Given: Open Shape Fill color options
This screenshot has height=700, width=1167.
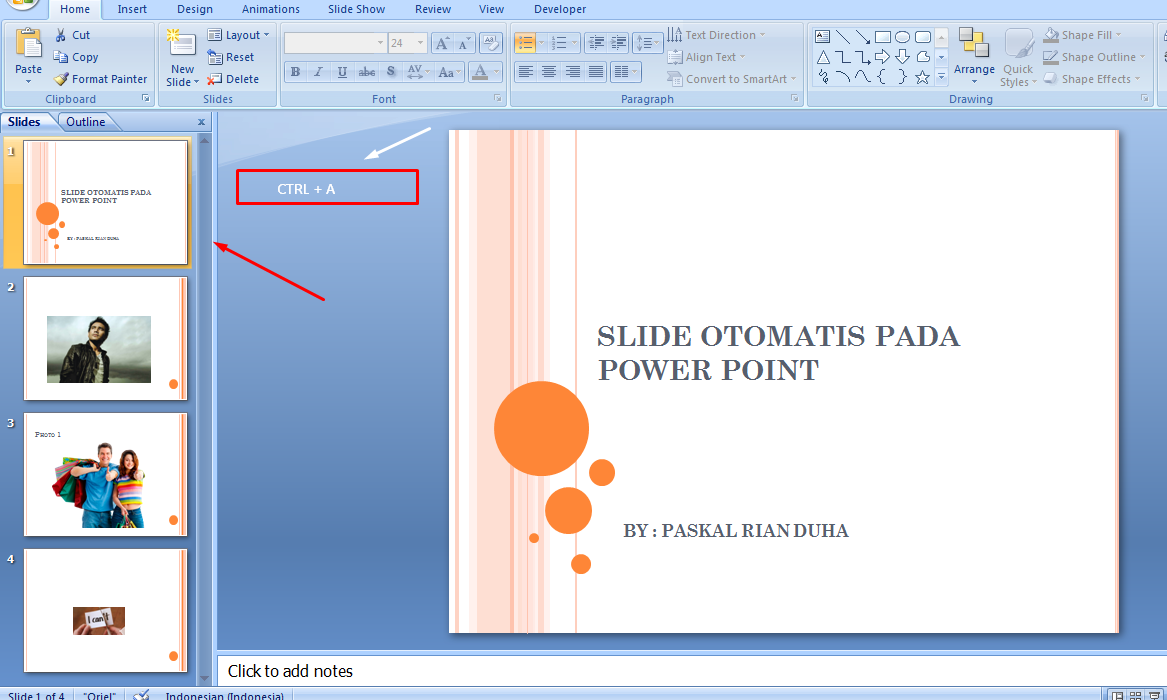Looking at the screenshot, I should click(x=1083, y=35).
